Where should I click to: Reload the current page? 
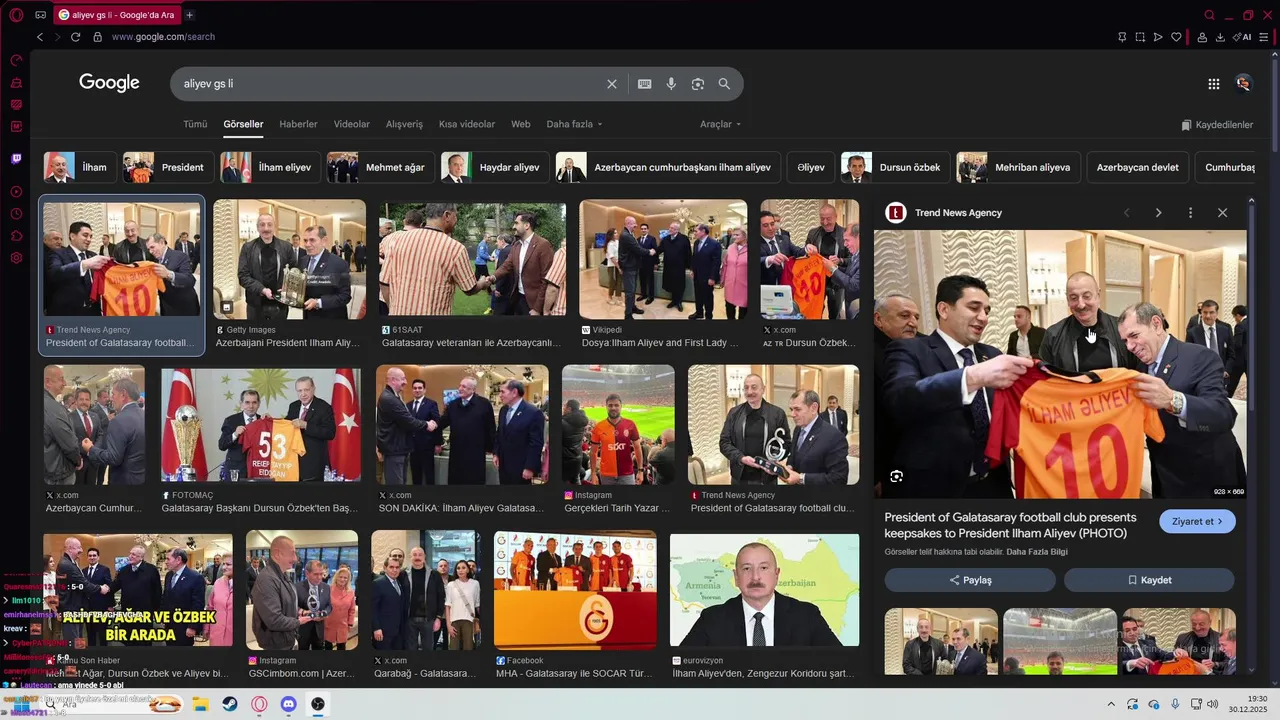[75, 37]
